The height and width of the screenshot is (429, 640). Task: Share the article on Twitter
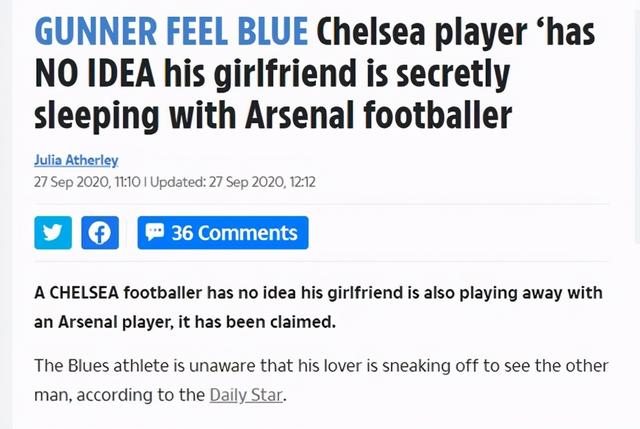(x=53, y=233)
